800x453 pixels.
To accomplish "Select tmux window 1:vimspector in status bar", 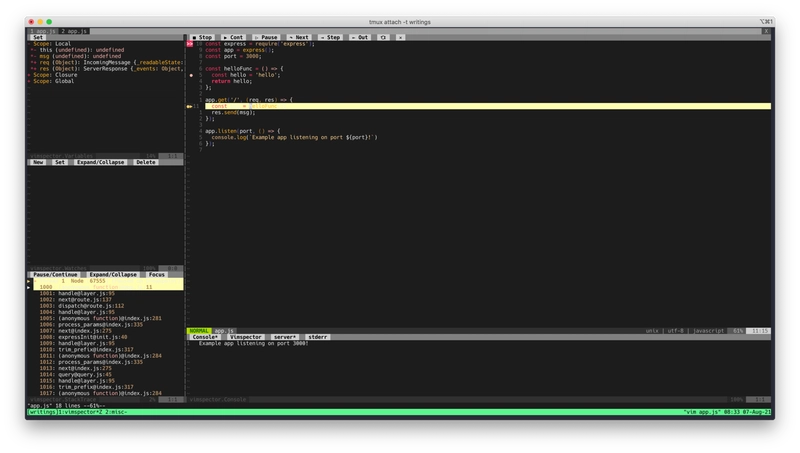I will click(x=81, y=412).
